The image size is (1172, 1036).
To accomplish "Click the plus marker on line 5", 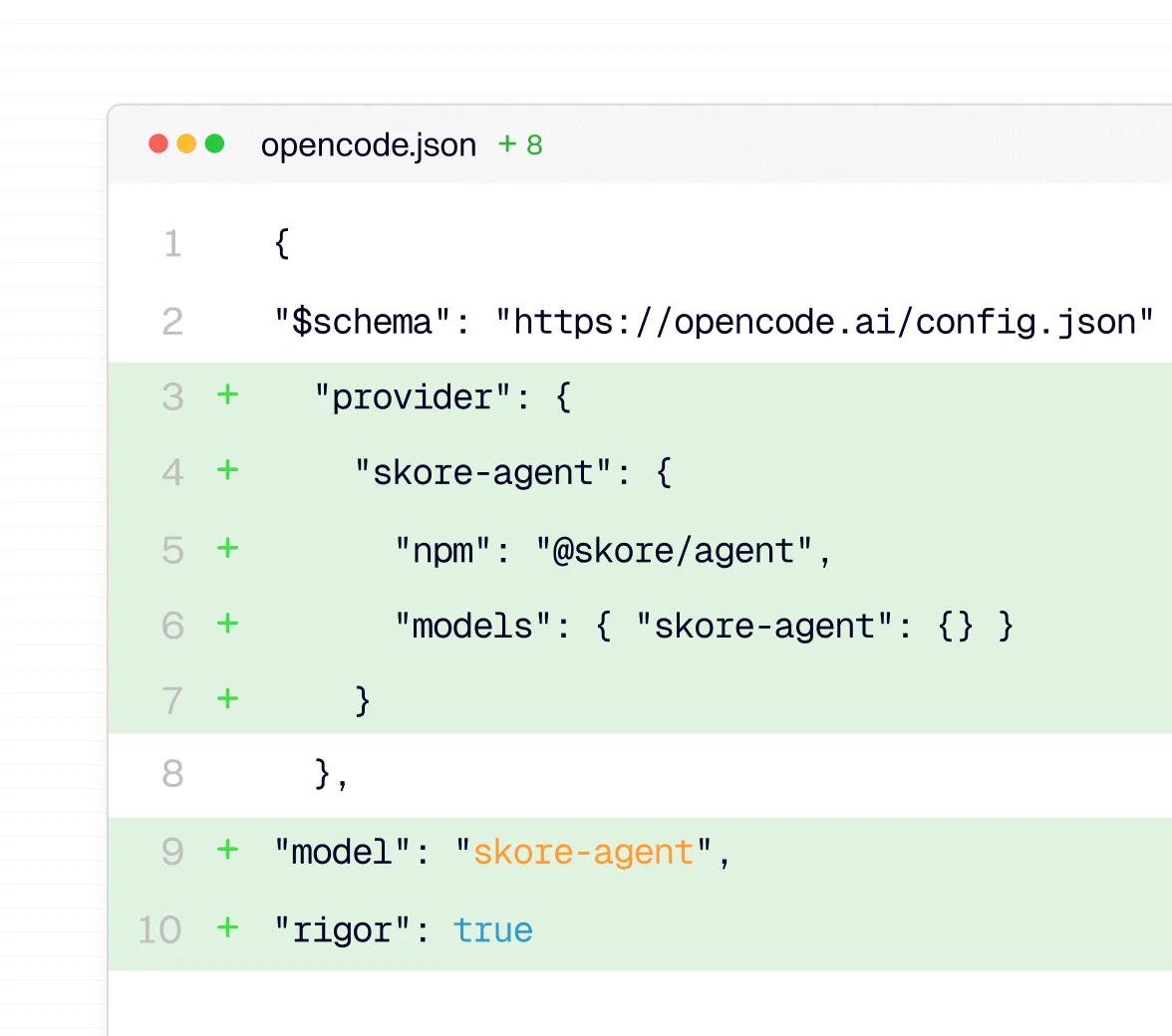I will coord(228,548).
